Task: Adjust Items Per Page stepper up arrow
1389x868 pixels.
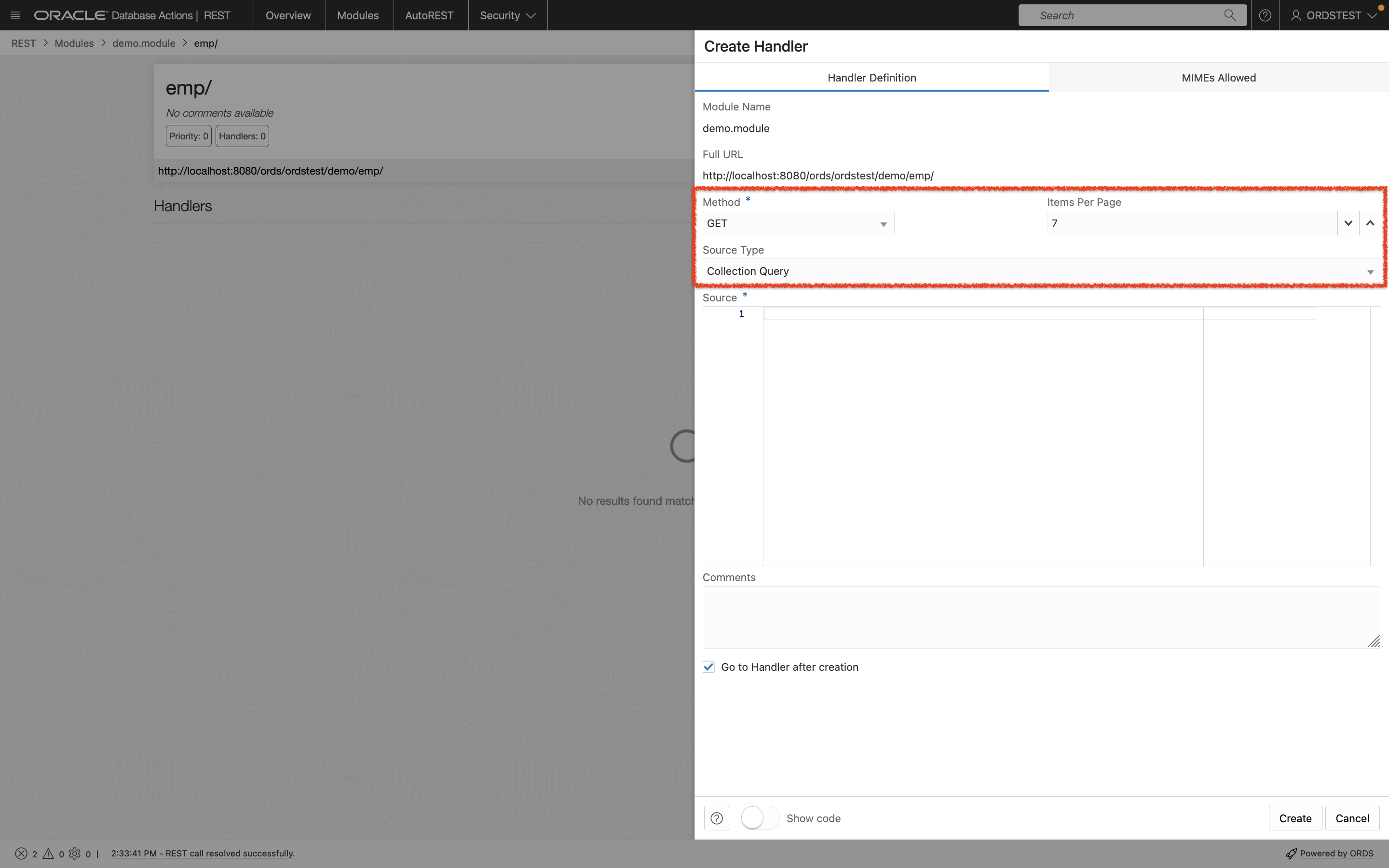Action: point(1370,222)
